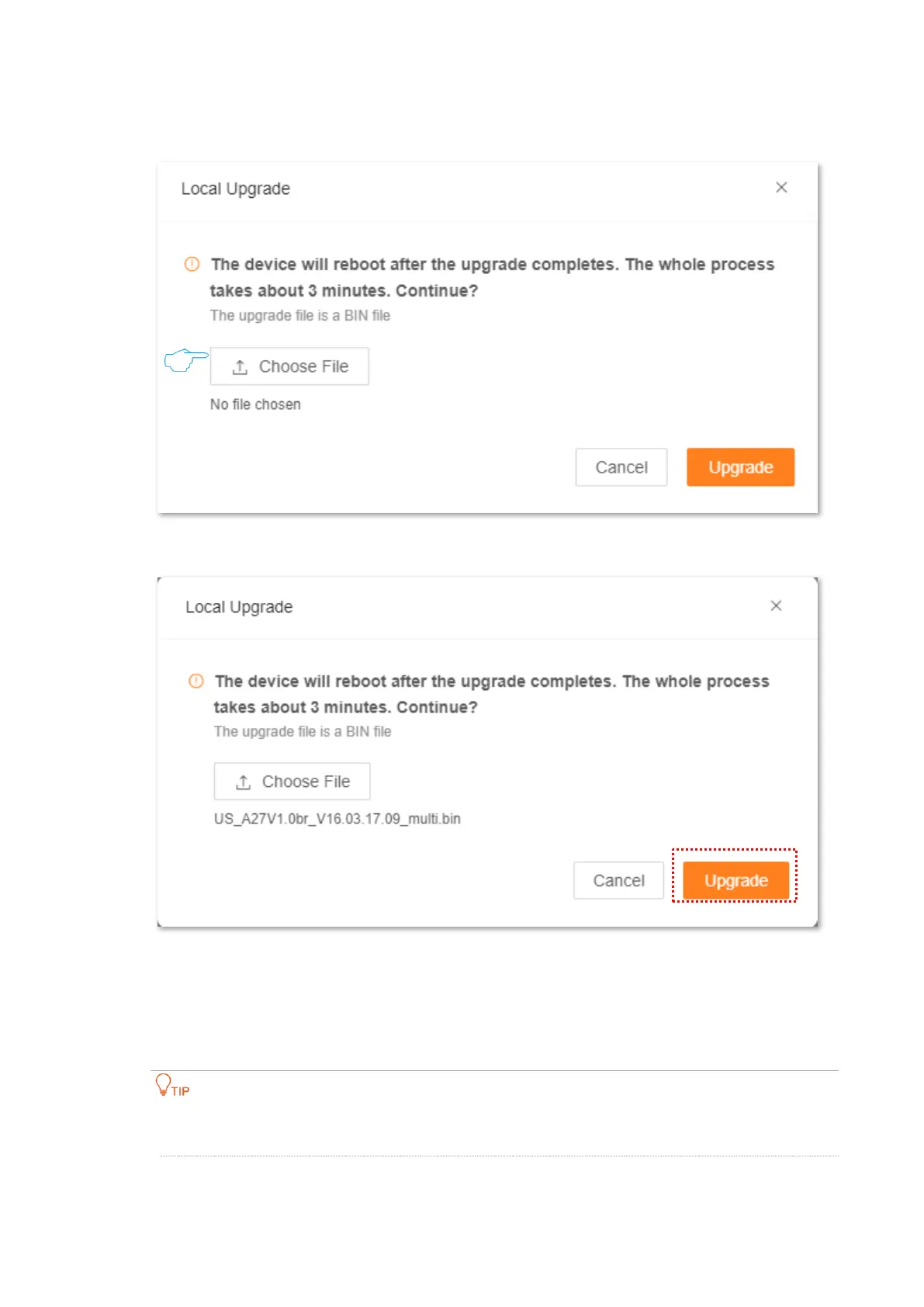Open Choose File above the US_A27V1.0br filename
The height and width of the screenshot is (1307, 924).
(x=292, y=782)
